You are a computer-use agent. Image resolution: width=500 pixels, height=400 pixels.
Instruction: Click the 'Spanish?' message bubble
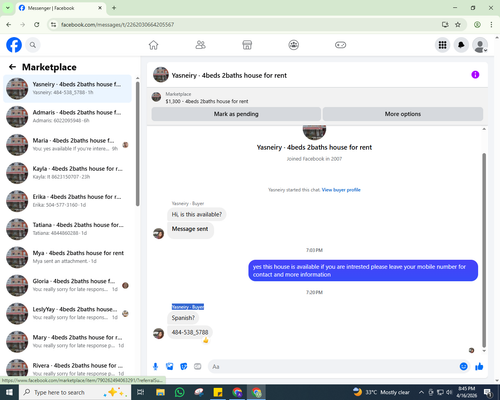[183, 318]
